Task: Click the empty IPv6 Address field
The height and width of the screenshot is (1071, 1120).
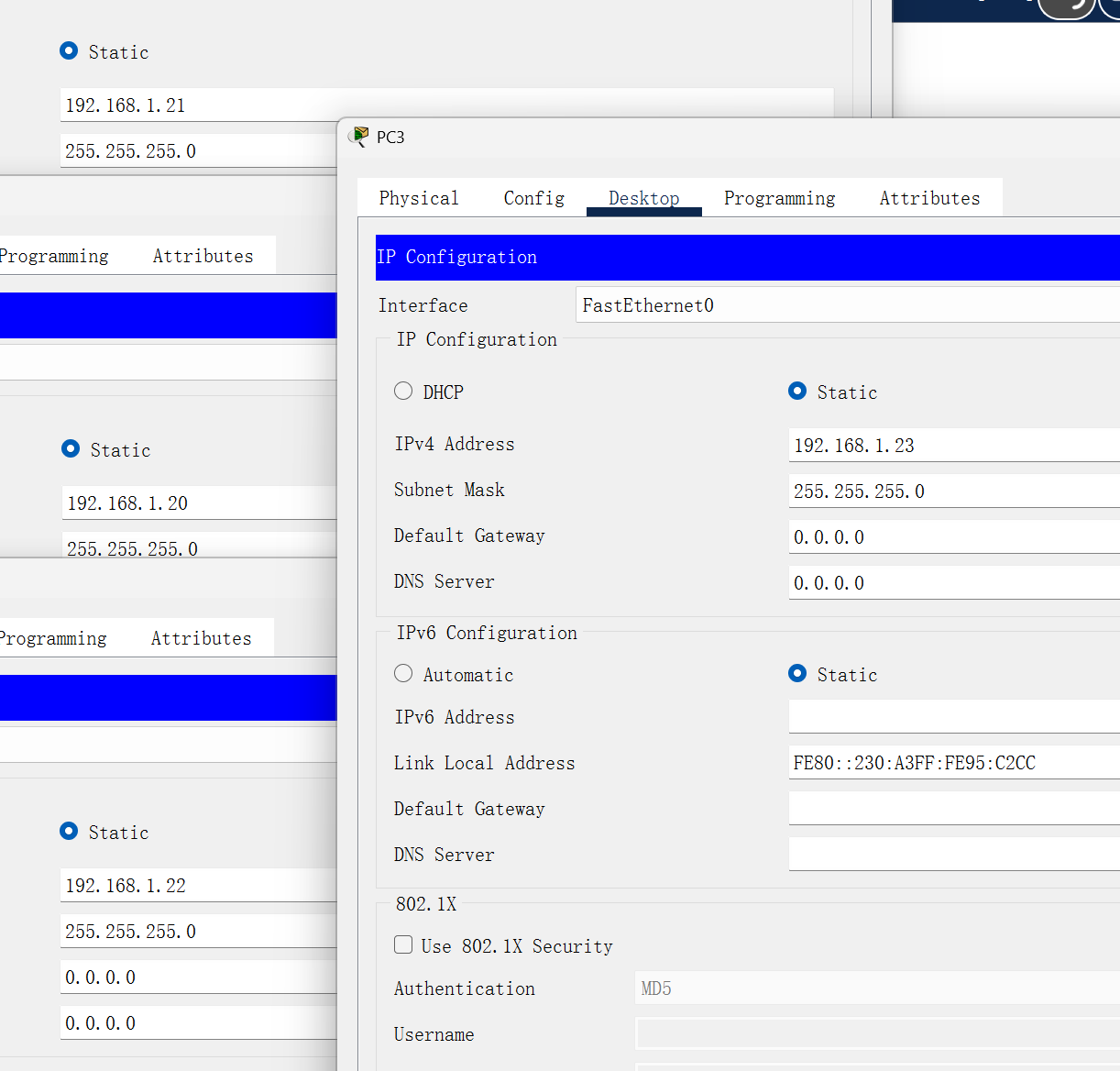Action: [x=954, y=717]
